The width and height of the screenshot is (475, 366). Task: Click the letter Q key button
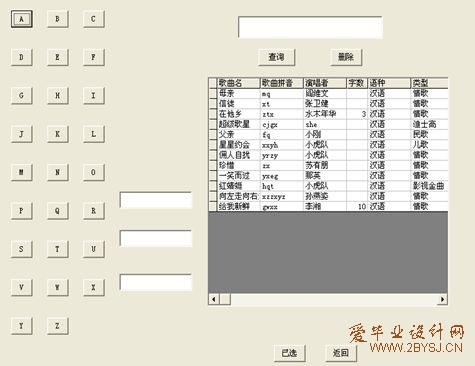click(58, 211)
